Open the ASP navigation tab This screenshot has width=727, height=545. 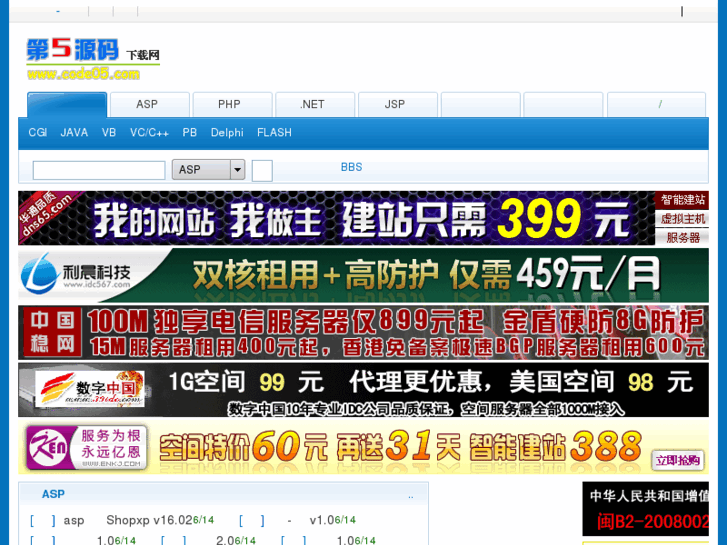click(150, 104)
